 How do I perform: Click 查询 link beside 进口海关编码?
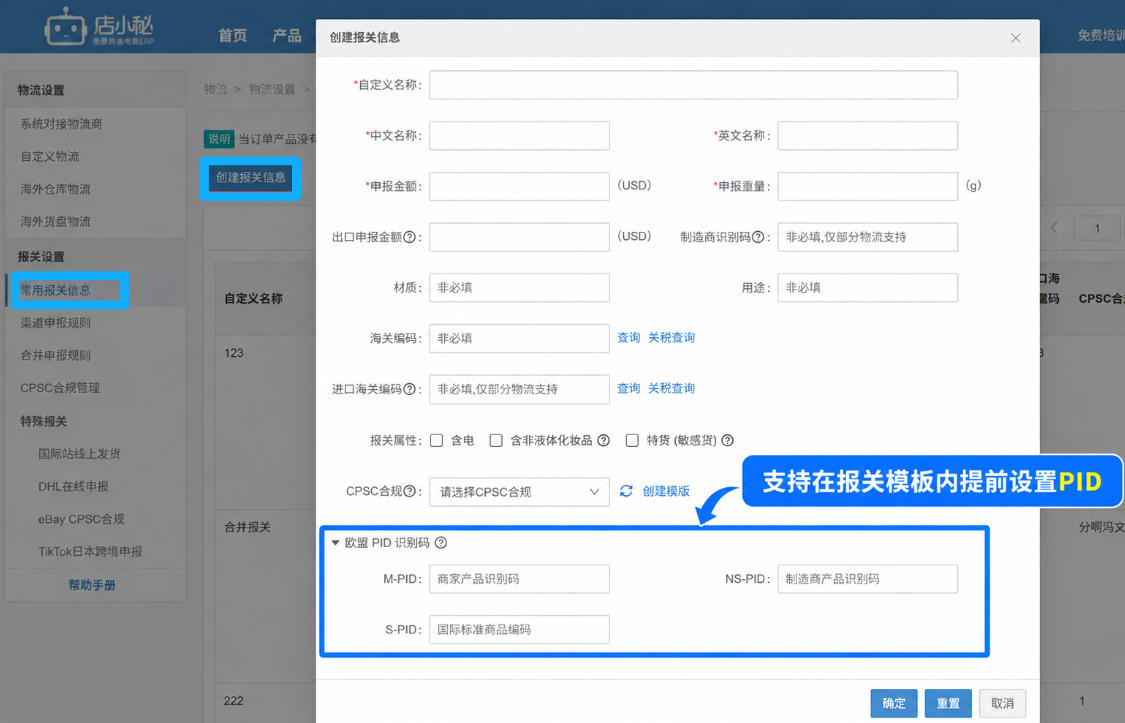pyautogui.click(x=629, y=389)
